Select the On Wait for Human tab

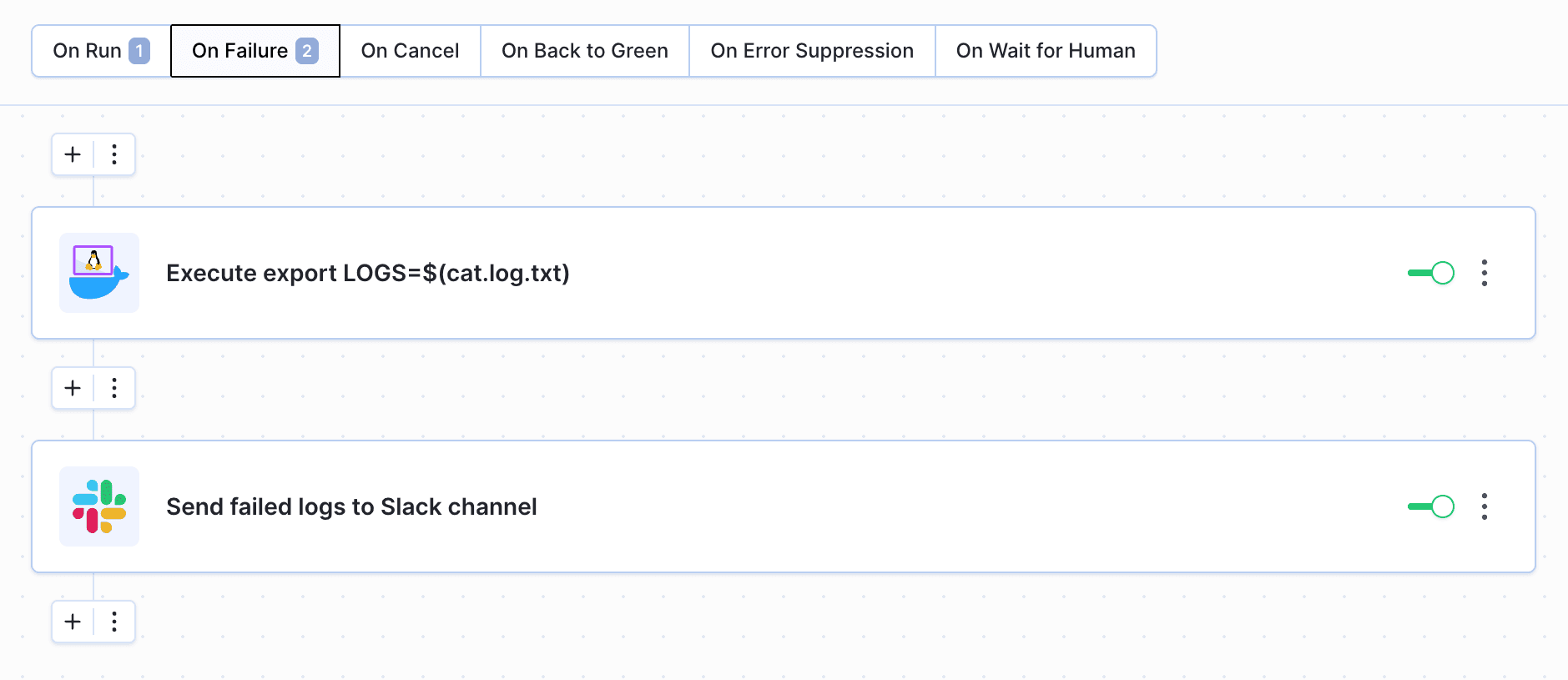[1045, 51]
